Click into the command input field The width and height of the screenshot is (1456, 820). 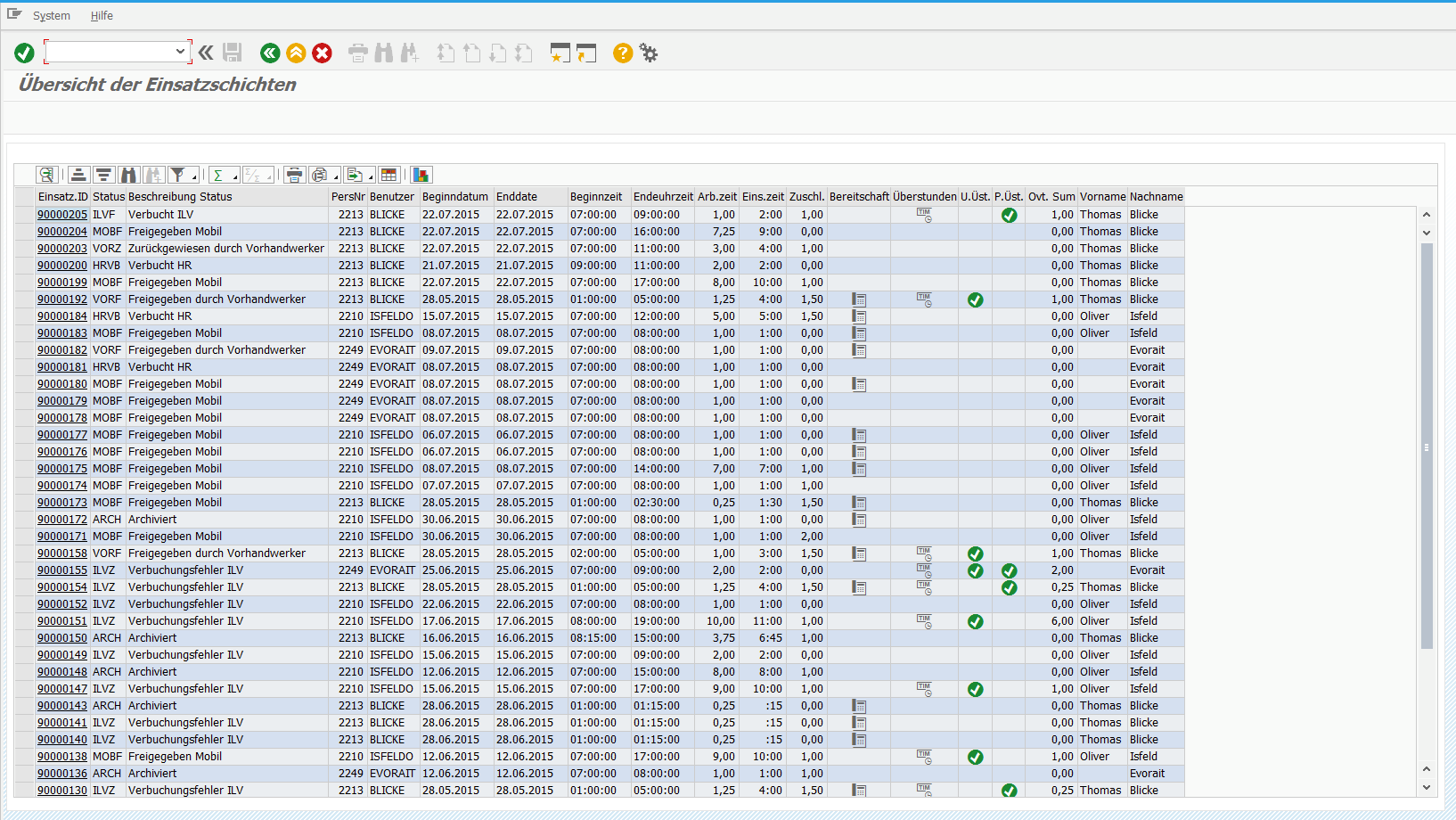(110, 52)
